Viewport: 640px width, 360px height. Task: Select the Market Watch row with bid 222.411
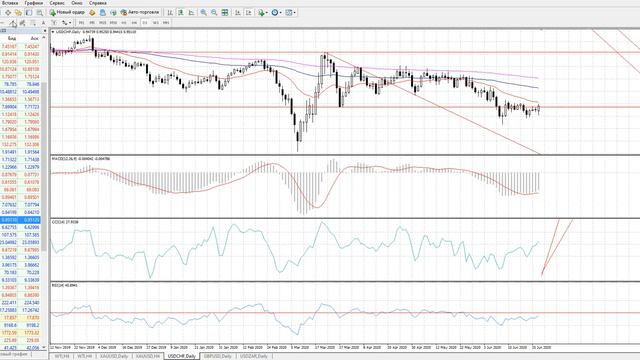20,303
